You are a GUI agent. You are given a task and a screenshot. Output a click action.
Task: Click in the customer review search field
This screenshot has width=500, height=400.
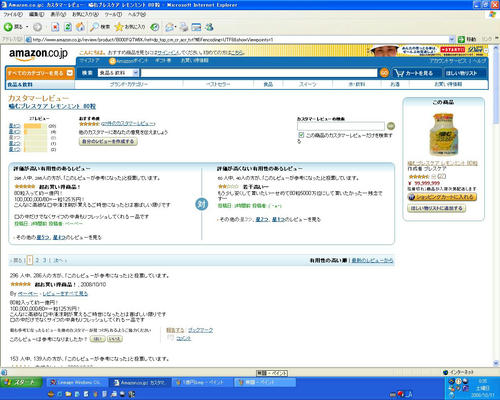pos(341,126)
